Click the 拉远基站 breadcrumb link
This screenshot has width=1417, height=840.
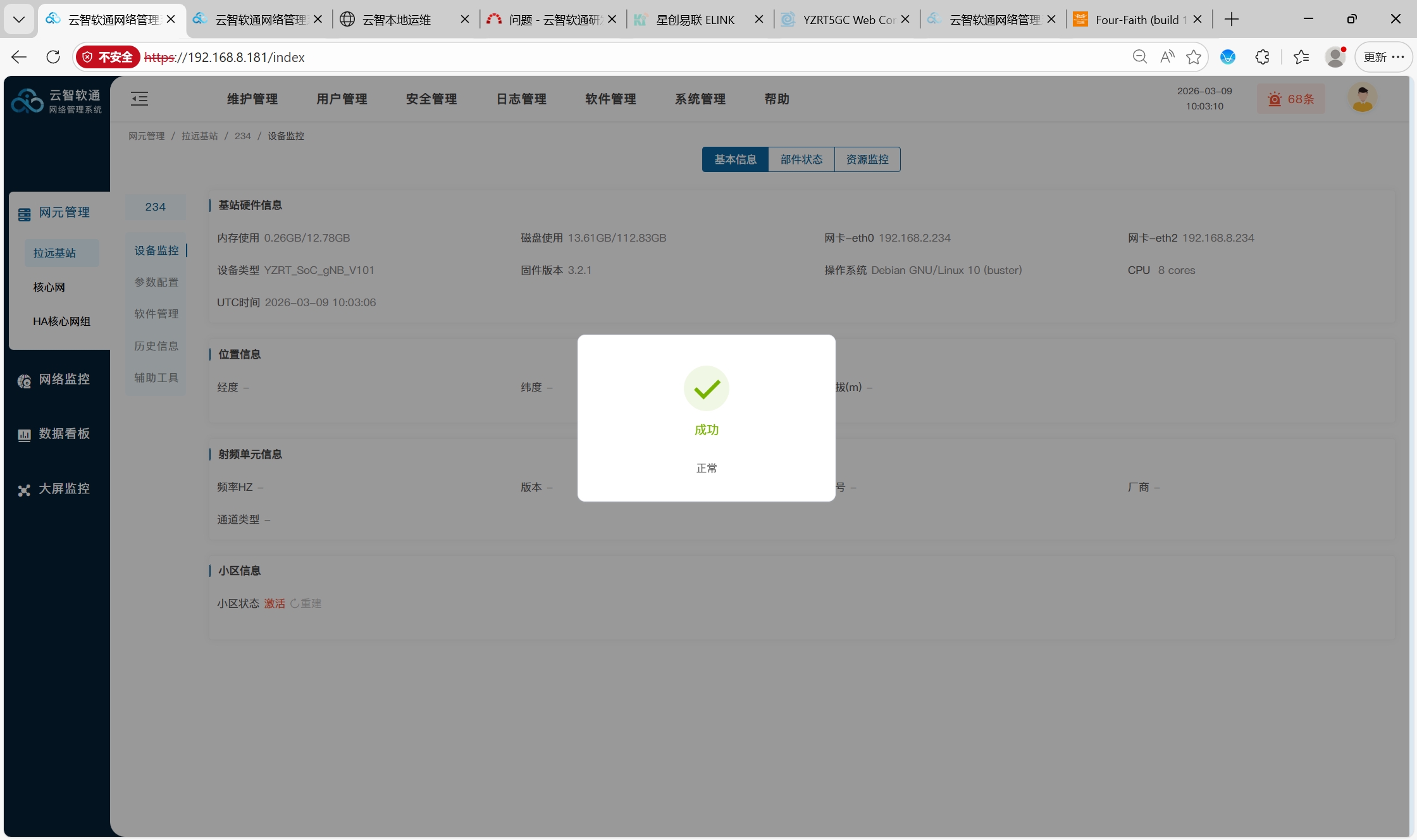pos(200,136)
